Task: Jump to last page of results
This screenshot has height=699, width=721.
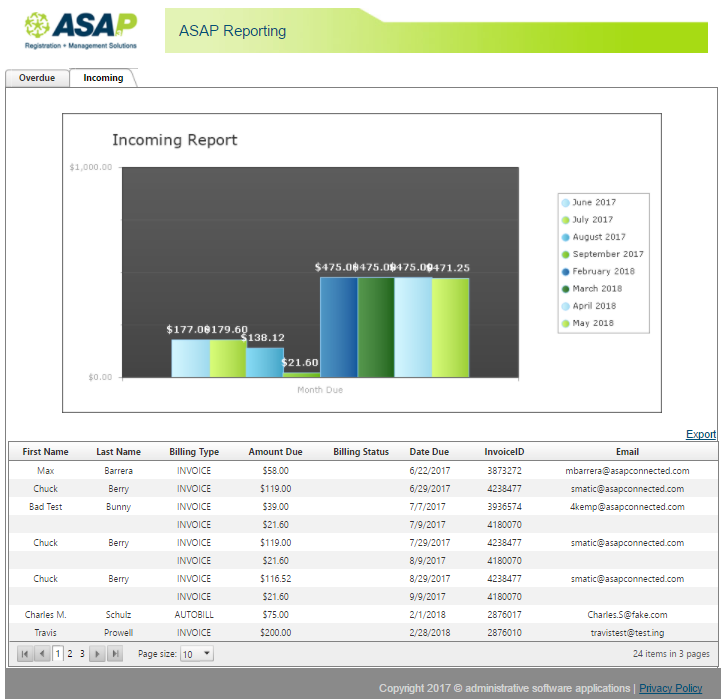Action: [115, 654]
